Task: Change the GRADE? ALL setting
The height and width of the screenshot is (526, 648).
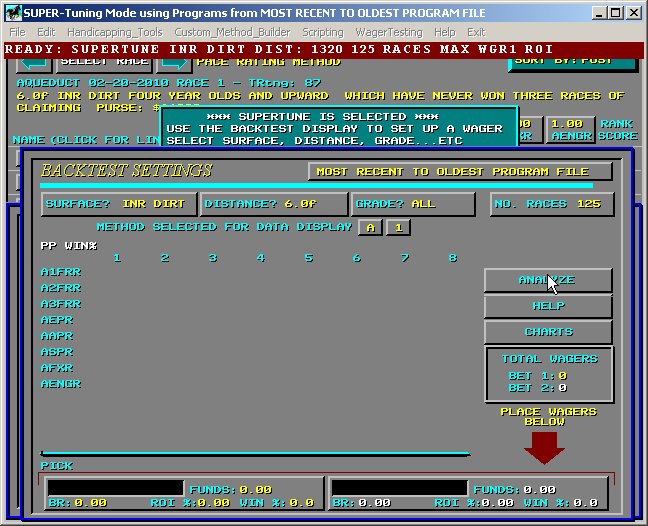Action: coord(413,204)
